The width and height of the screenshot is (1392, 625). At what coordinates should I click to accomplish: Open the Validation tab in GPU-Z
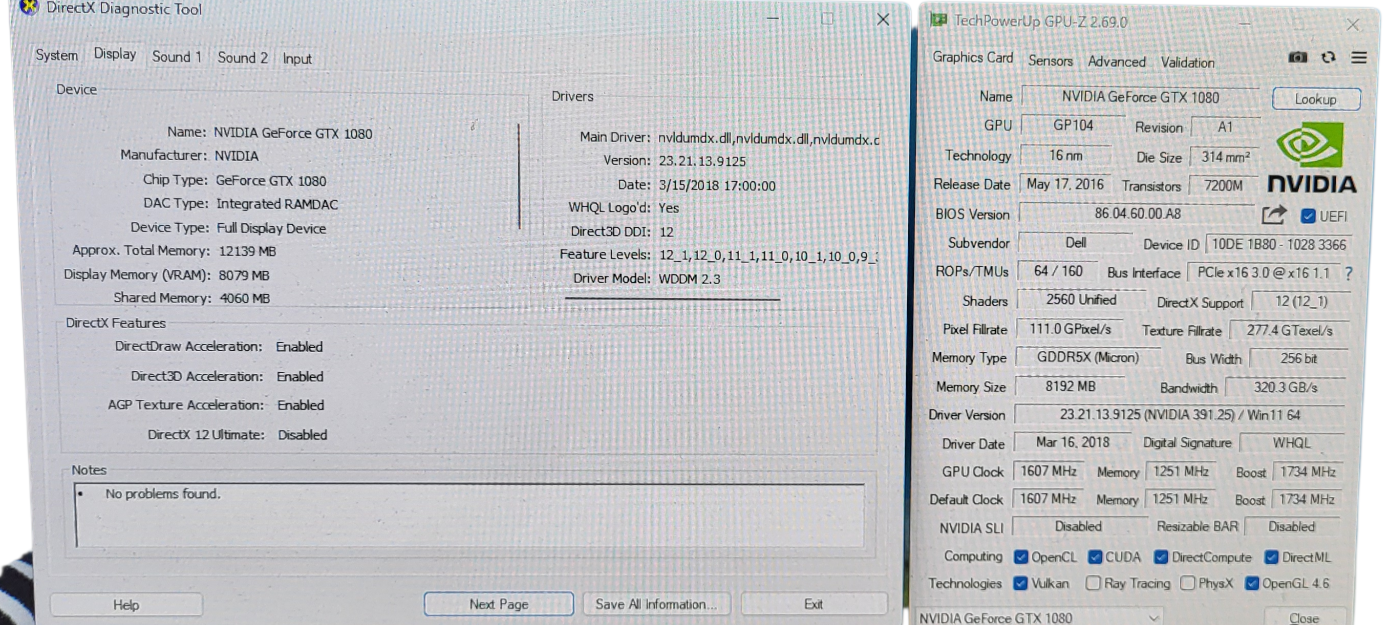pyautogui.click(x=1188, y=62)
